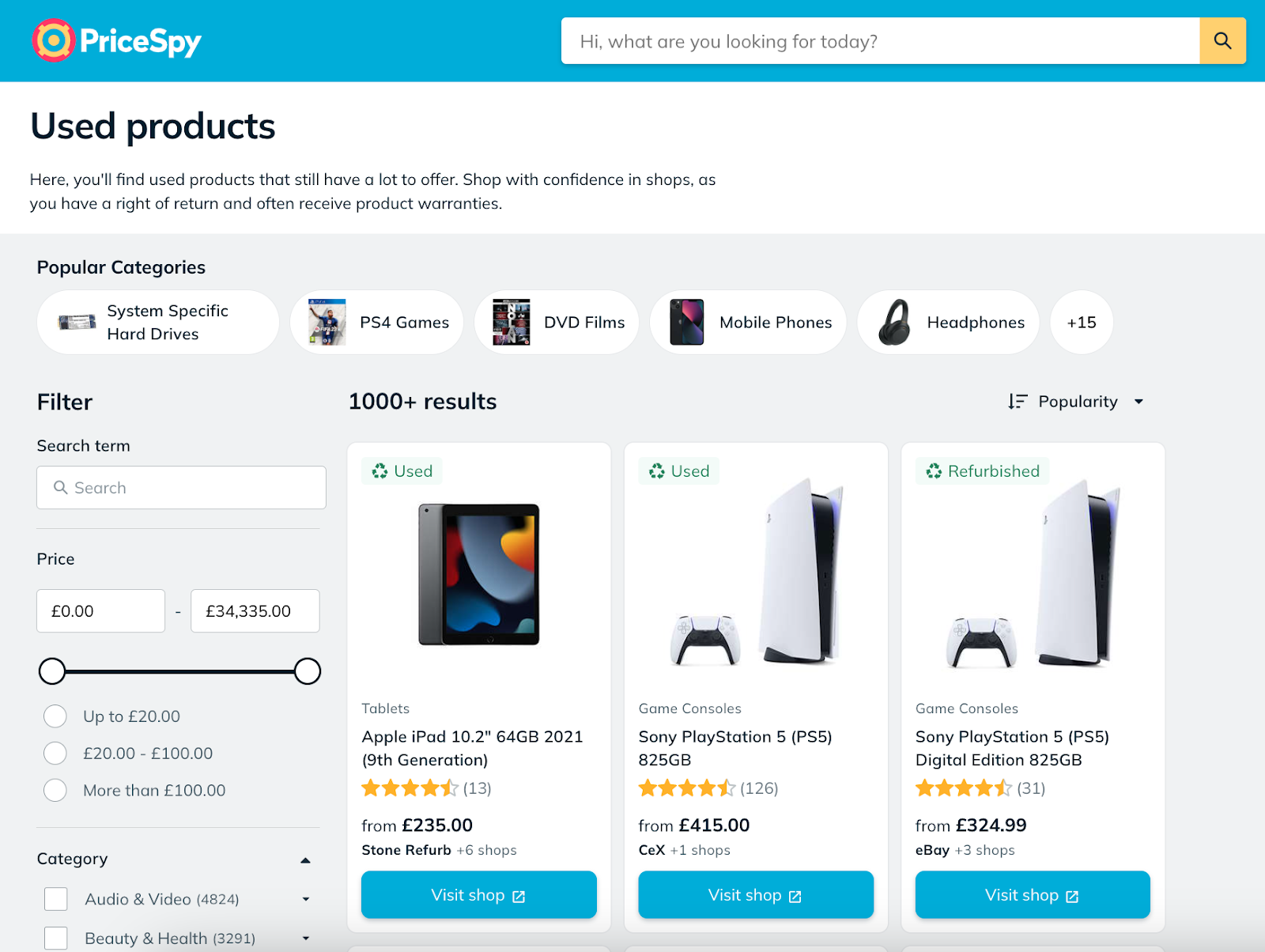The height and width of the screenshot is (952, 1265).
Task: Expand the Audio & Video subcategories
Action: pos(306,899)
